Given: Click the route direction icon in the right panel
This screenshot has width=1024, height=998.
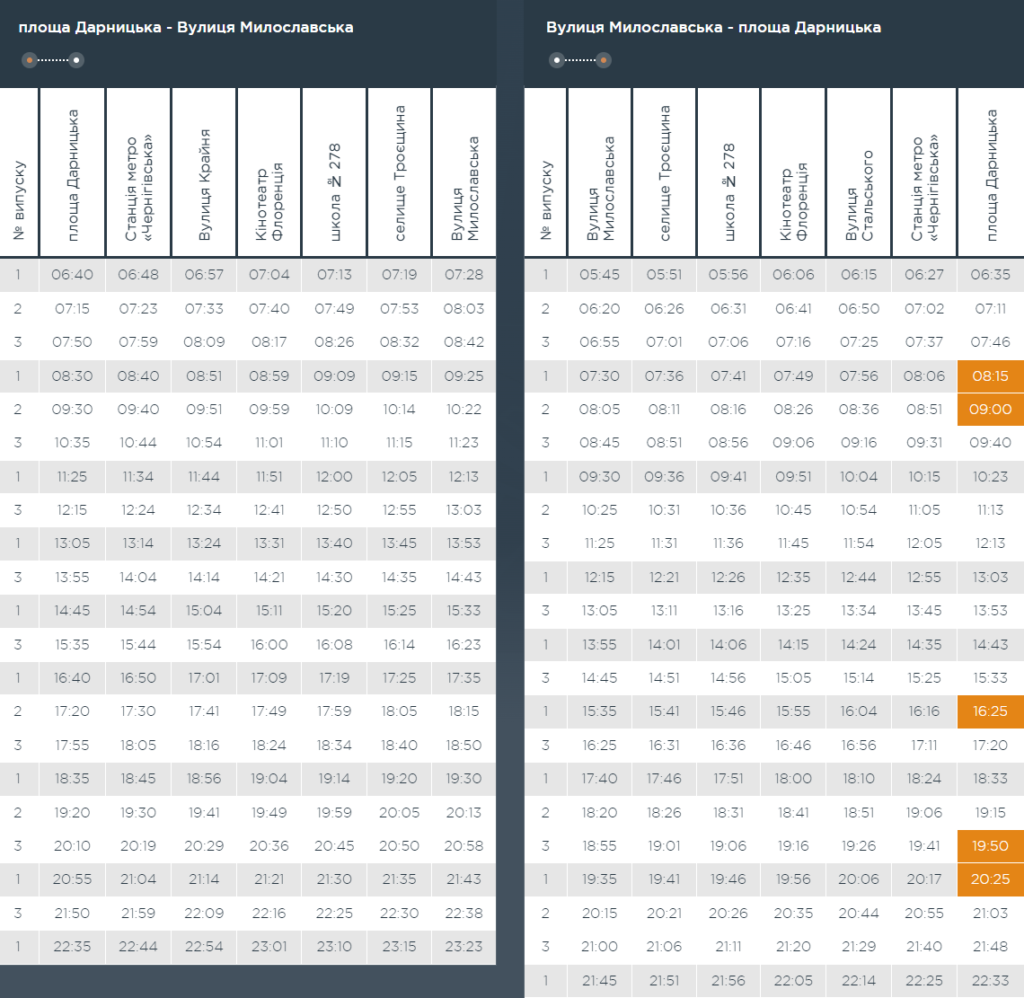Looking at the screenshot, I should [580, 60].
